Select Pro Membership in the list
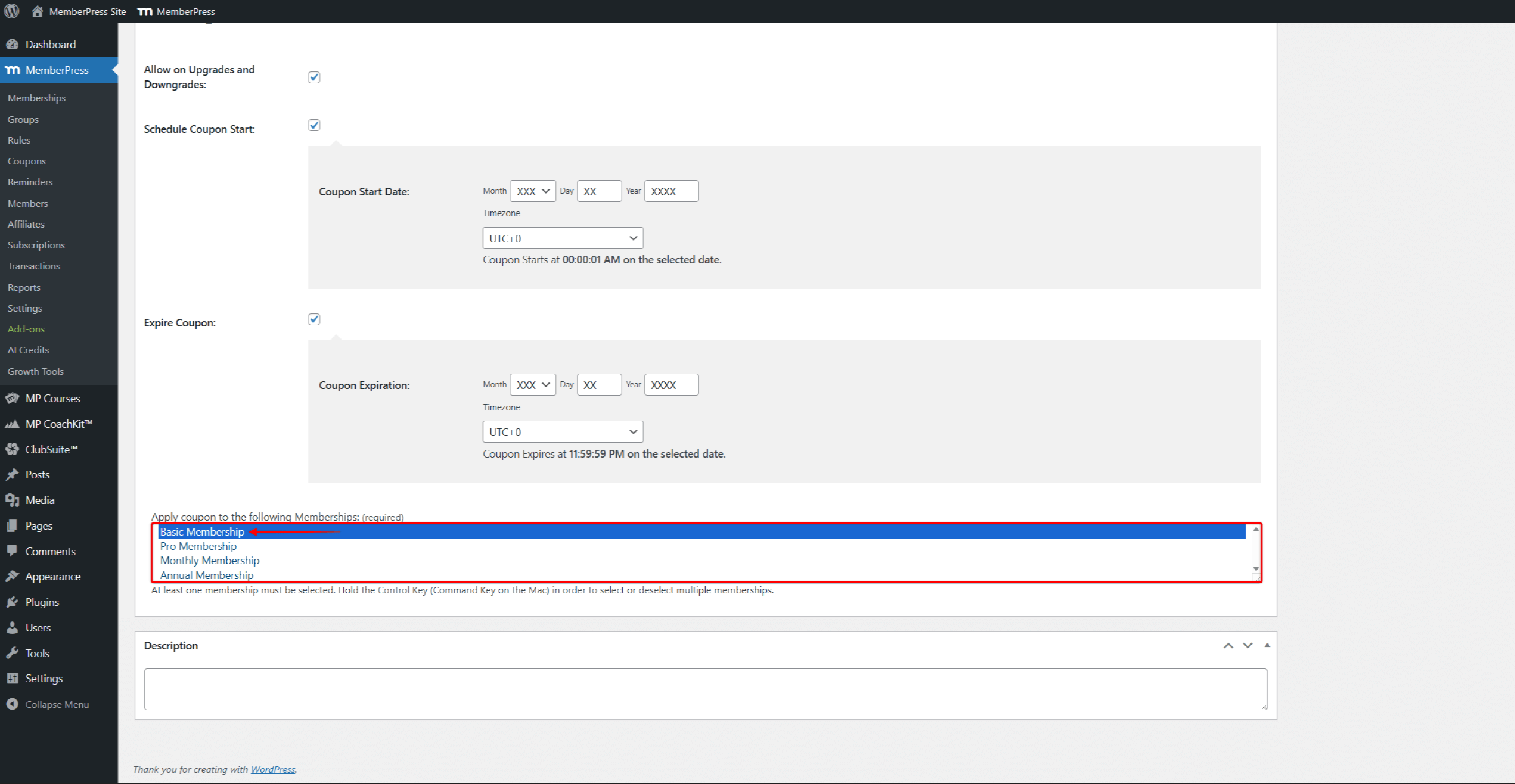Screen dimensions: 1515x784 coord(198,546)
